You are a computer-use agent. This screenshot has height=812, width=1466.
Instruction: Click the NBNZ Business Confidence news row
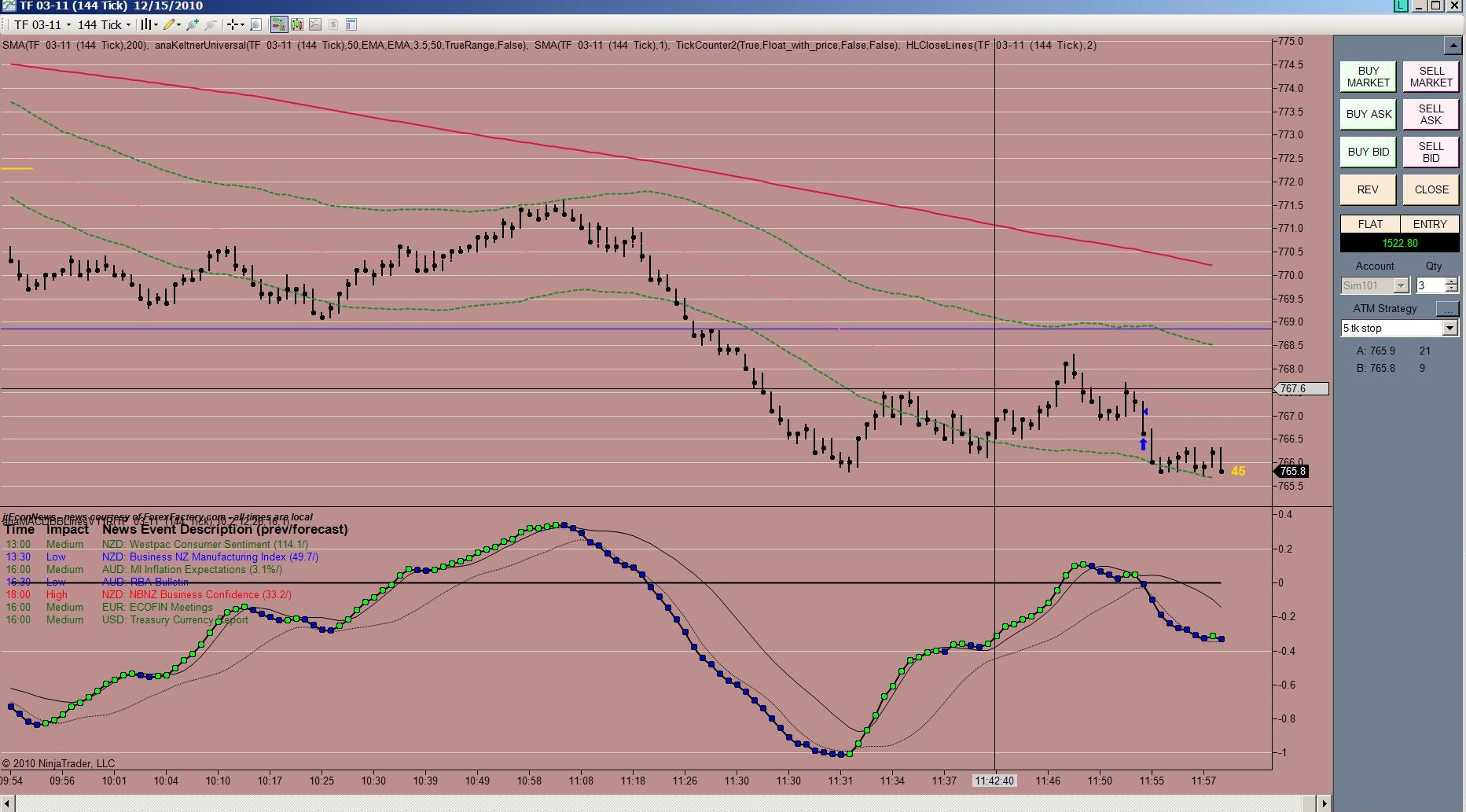point(149,594)
